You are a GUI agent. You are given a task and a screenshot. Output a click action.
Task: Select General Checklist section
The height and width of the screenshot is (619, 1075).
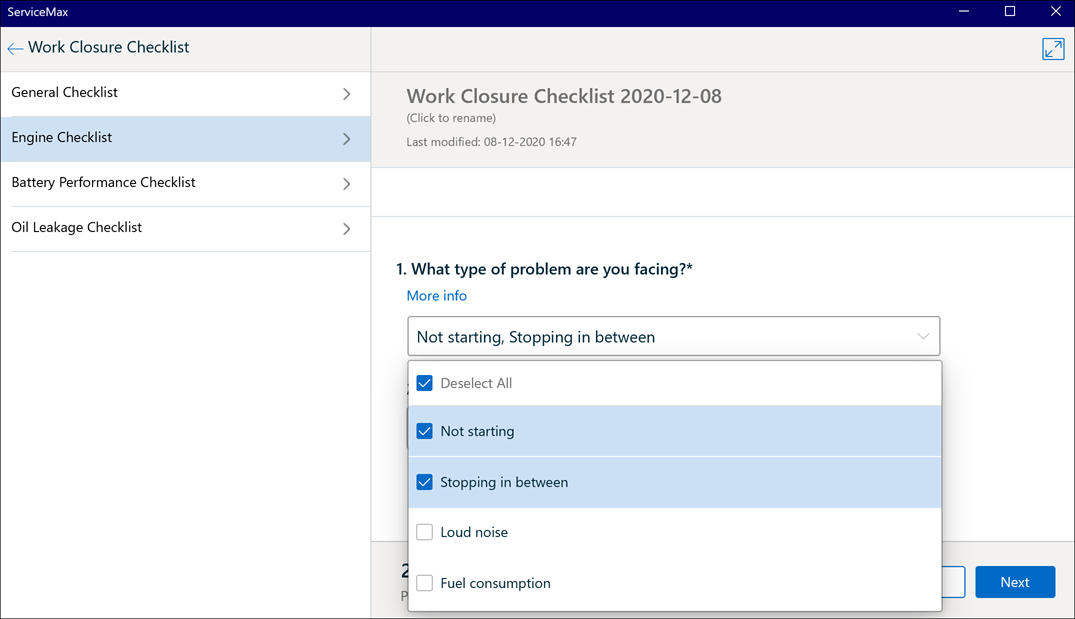coord(186,94)
